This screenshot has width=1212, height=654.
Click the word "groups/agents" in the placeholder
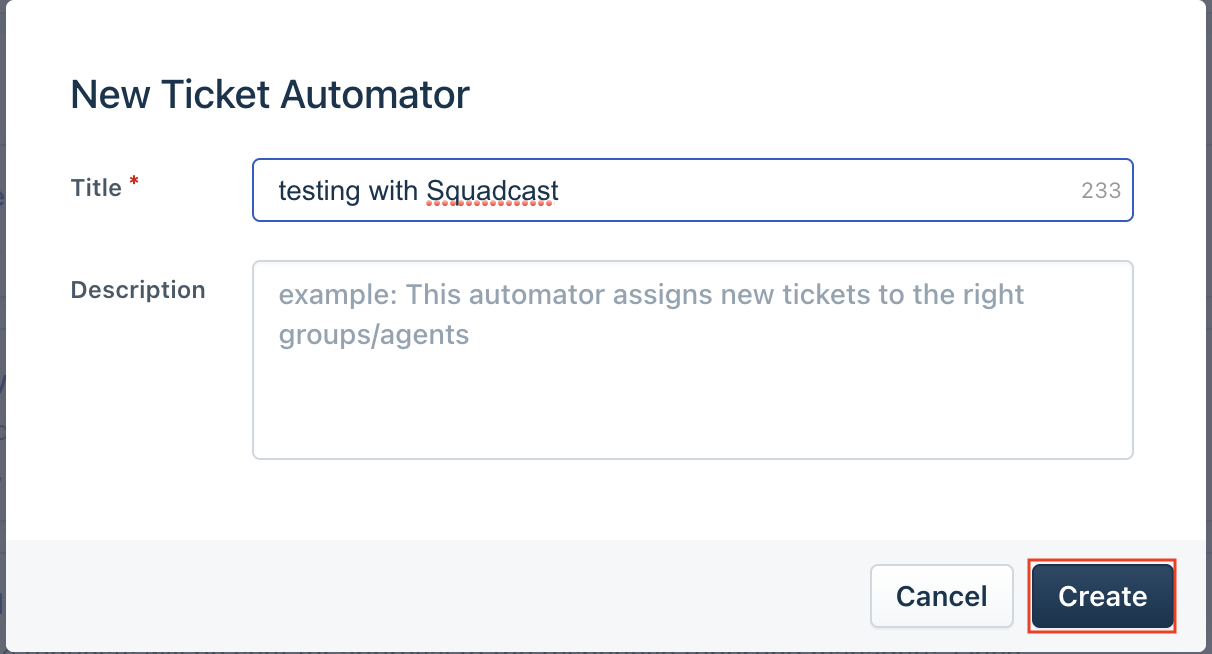pos(374,334)
